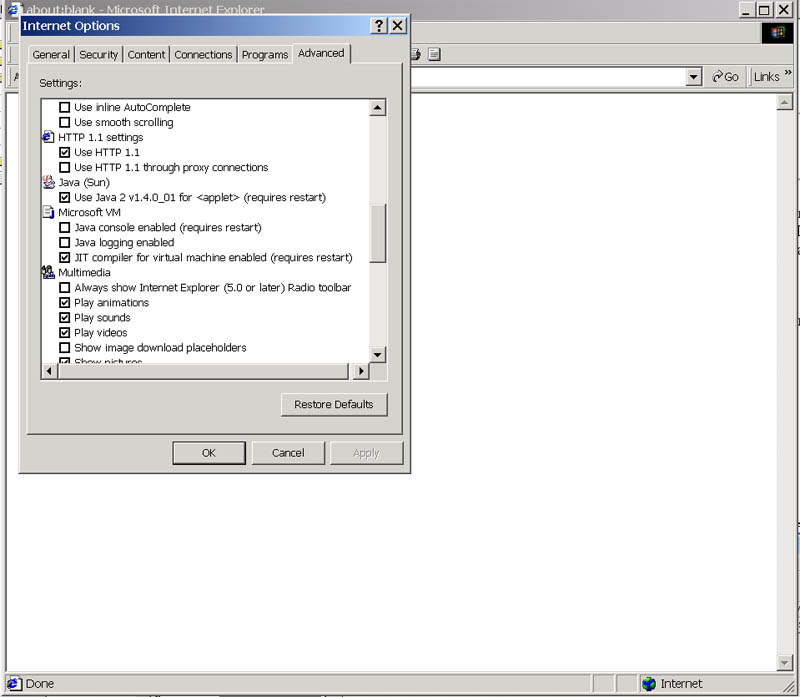Click the settings list vertical scrollbar thumb

point(378,233)
